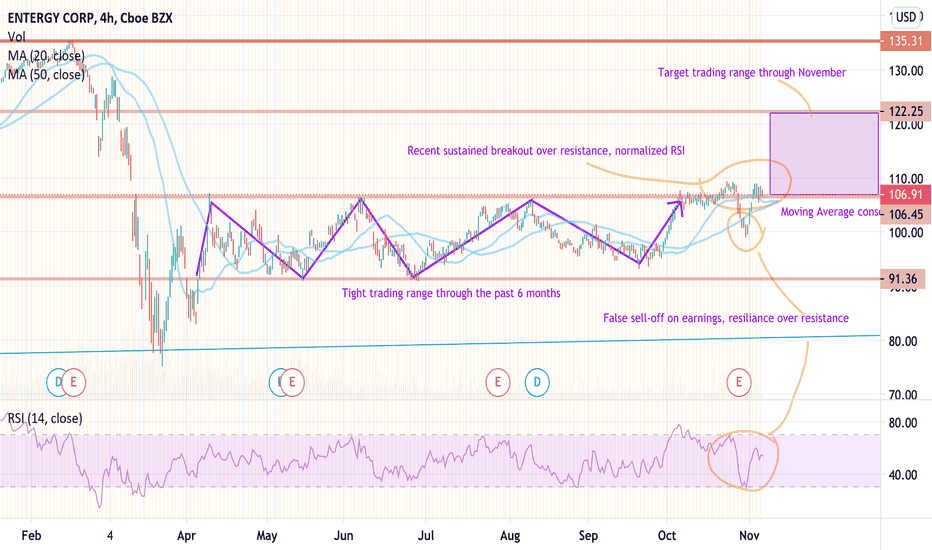Viewport: 932px width, 550px height.
Task: Click the 122.25 price level label
Action: [906, 111]
